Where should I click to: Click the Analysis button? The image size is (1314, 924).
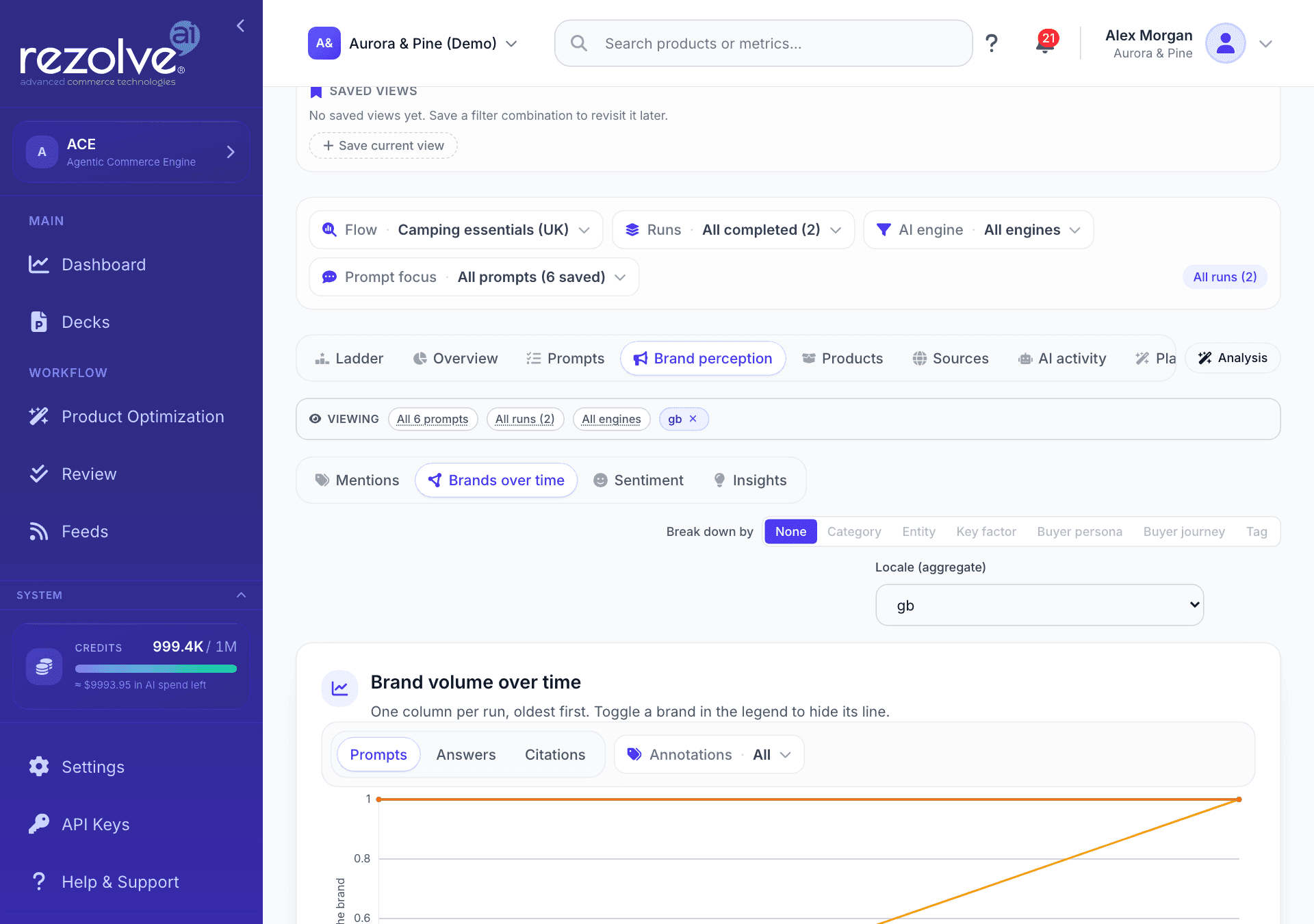(x=1233, y=358)
